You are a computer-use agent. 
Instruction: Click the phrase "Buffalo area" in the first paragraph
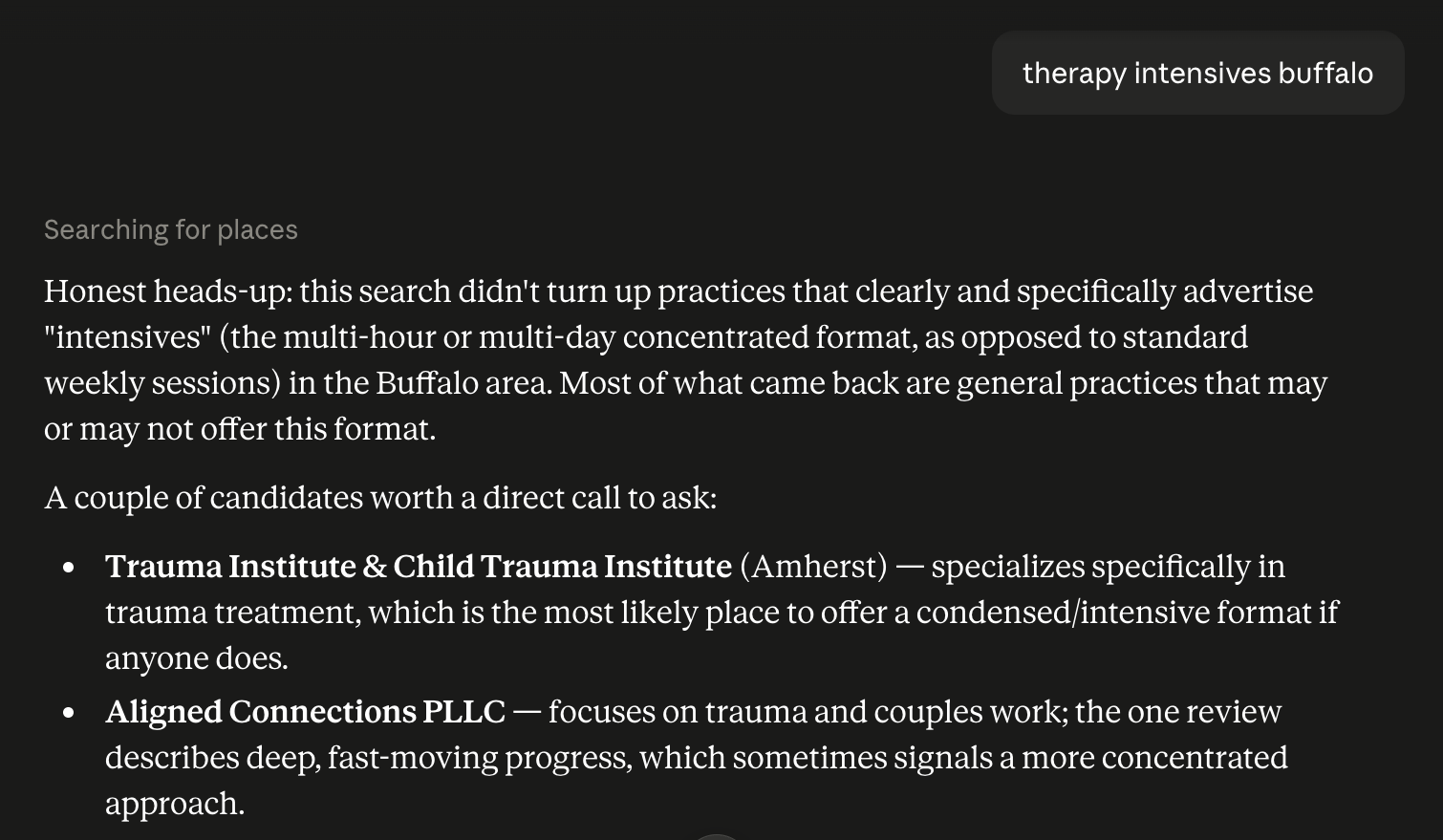pos(463,383)
